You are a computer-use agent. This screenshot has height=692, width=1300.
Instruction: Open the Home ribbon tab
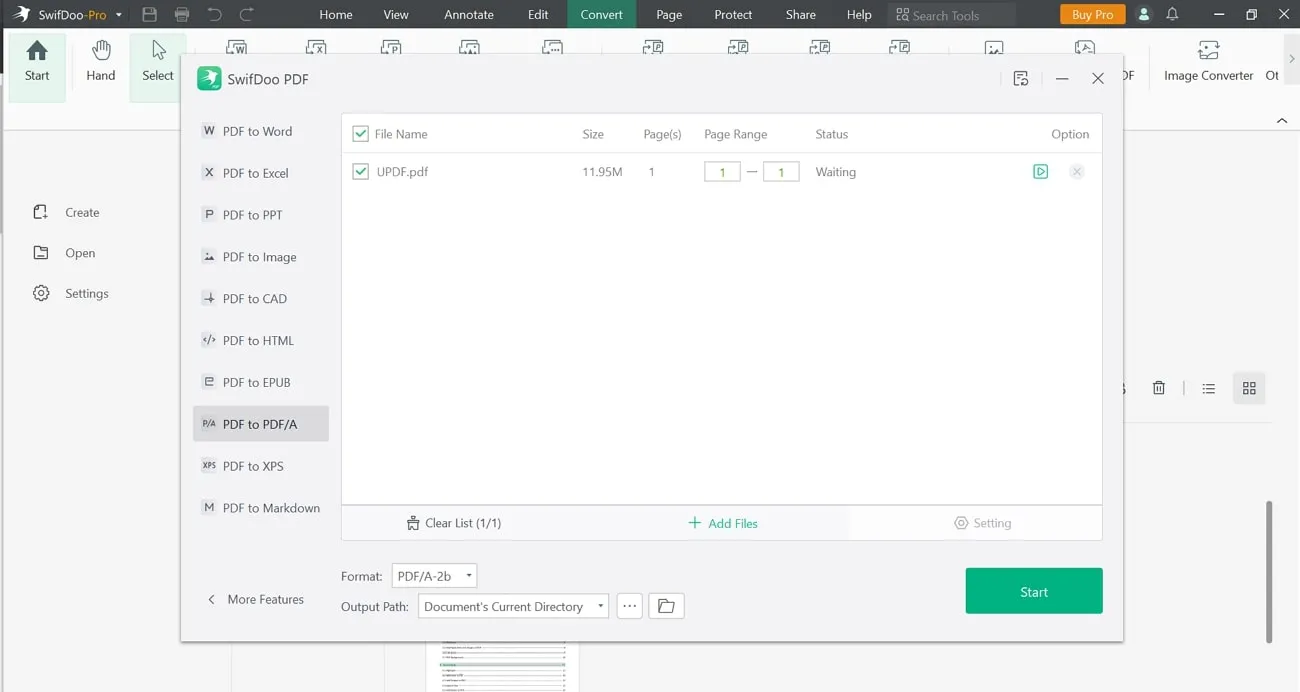pos(336,15)
